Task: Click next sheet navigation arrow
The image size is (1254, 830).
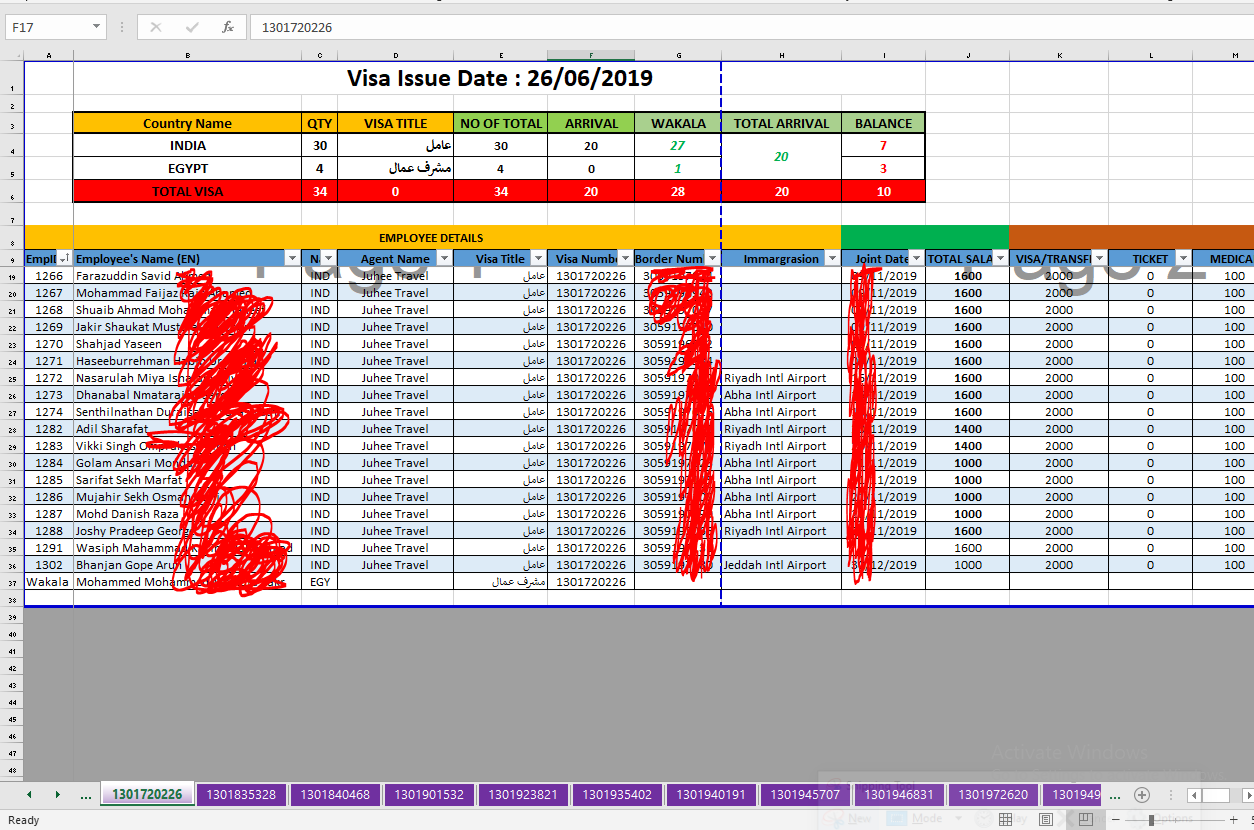Action: tap(57, 795)
